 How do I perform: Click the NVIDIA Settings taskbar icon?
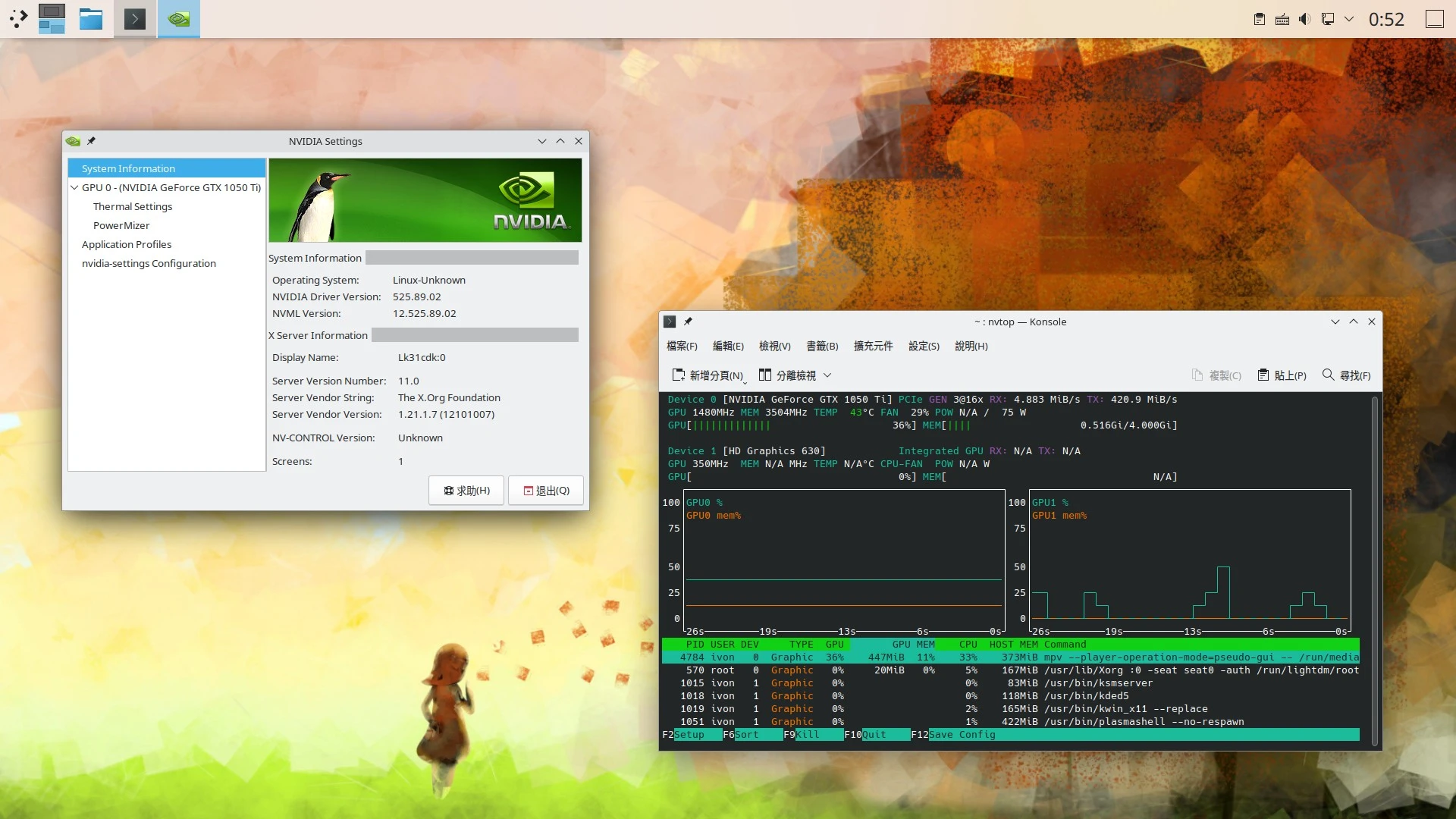click(x=179, y=18)
